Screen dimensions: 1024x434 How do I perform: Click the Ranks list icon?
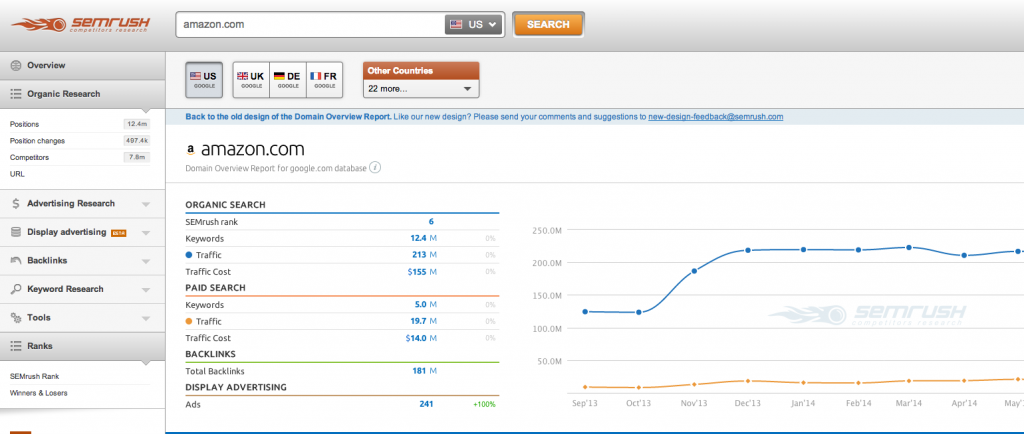coord(16,346)
